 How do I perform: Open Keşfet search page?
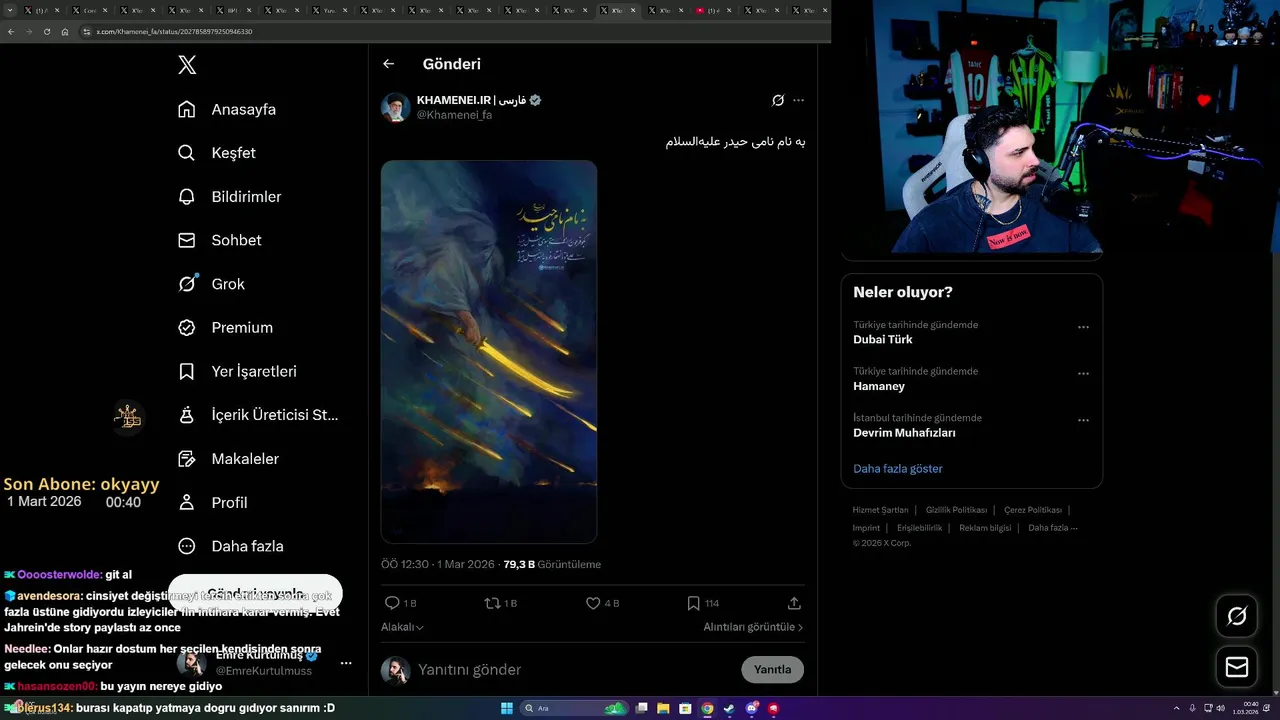[x=216, y=153]
